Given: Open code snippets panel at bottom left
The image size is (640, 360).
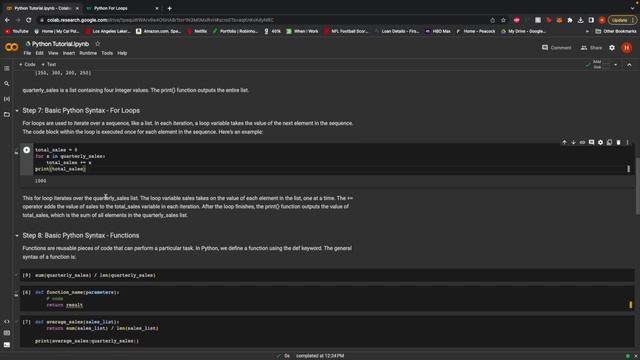Looking at the screenshot, I should click(7, 322).
